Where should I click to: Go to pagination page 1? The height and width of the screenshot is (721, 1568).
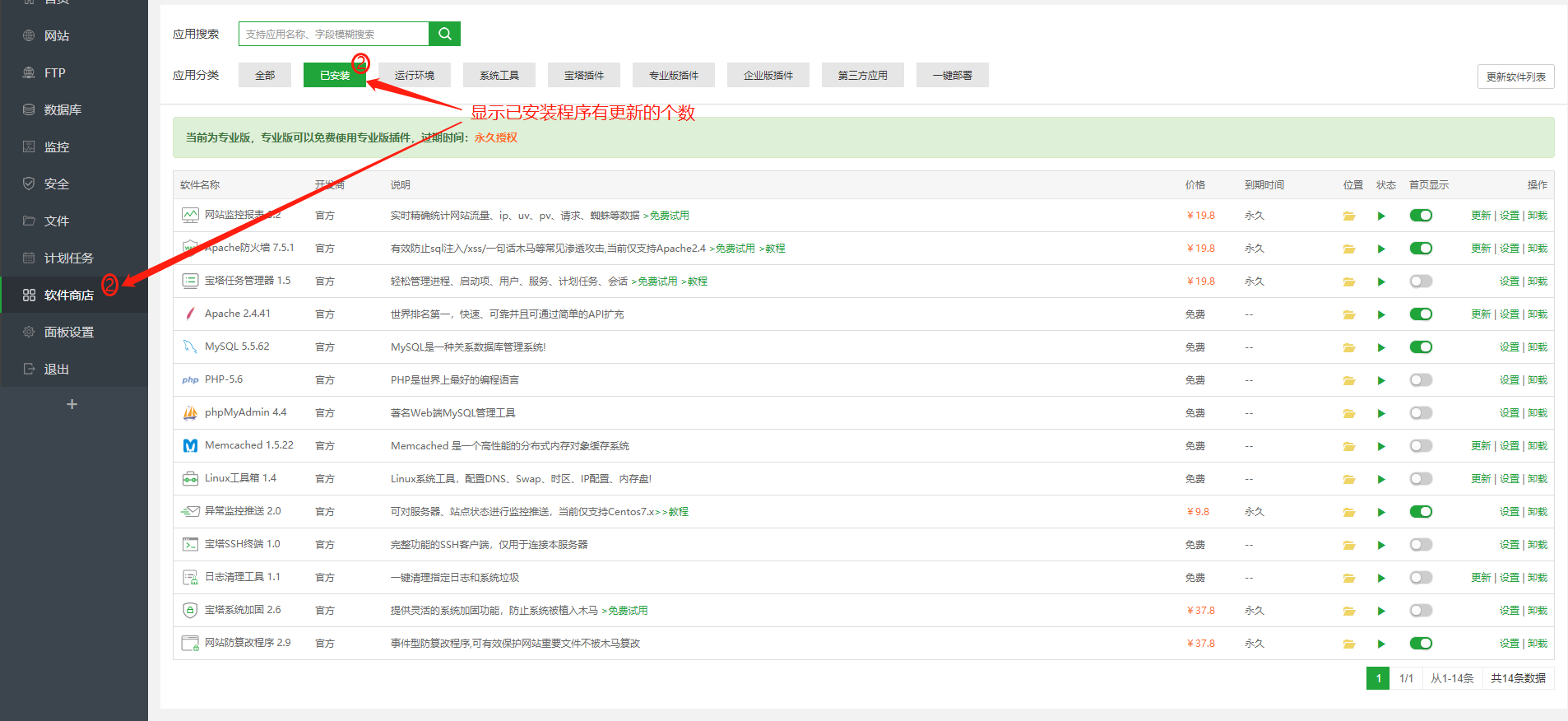coord(1378,678)
